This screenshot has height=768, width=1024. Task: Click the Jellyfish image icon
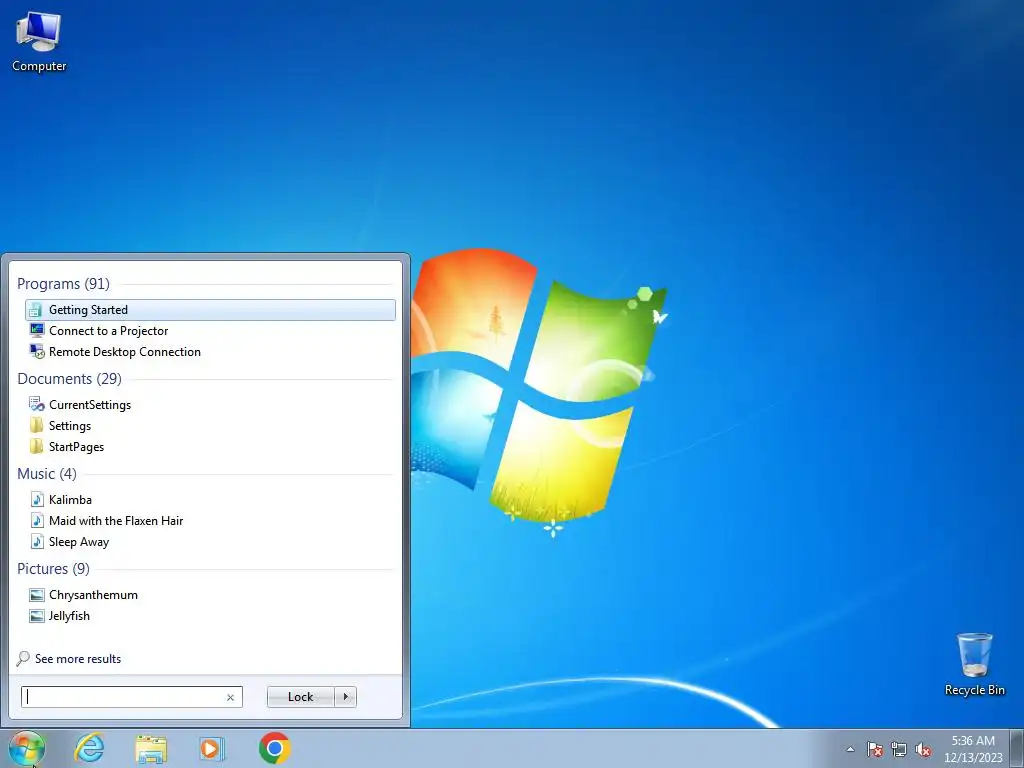pos(37,616)
